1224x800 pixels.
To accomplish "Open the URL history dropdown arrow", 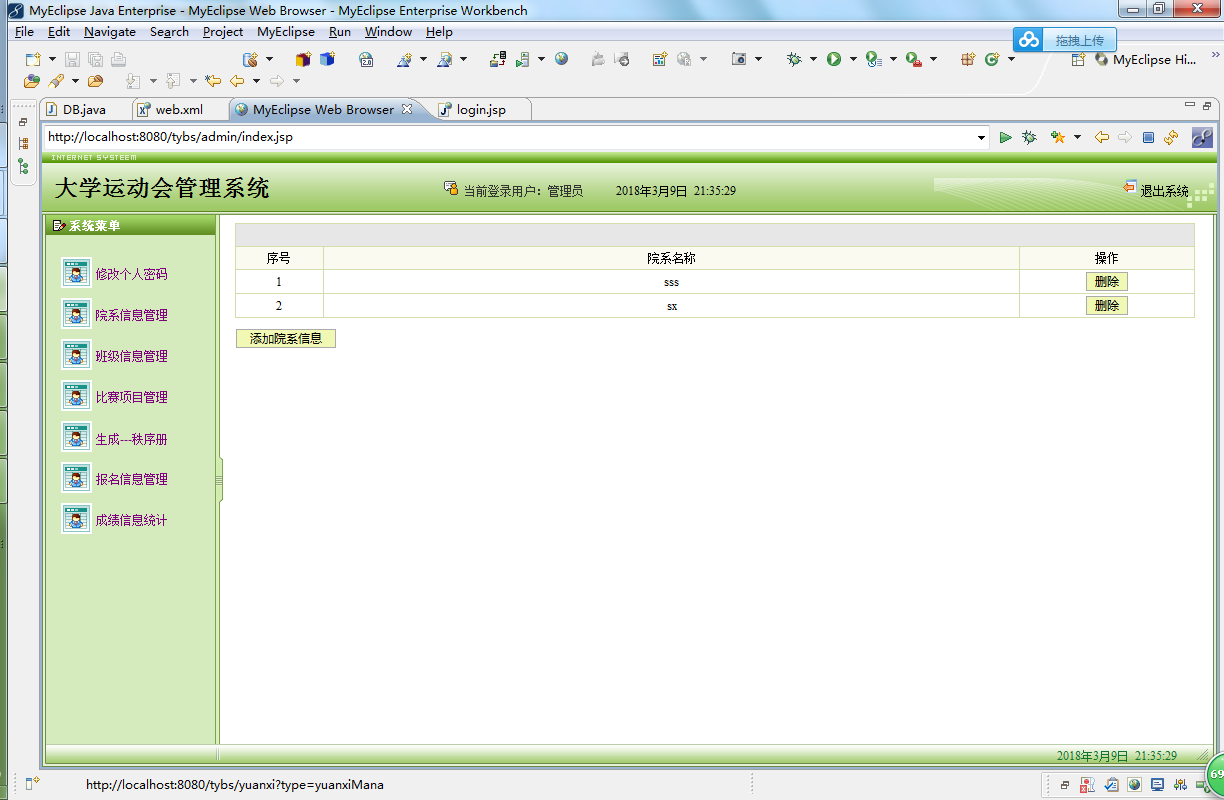I will coord(981,138).
